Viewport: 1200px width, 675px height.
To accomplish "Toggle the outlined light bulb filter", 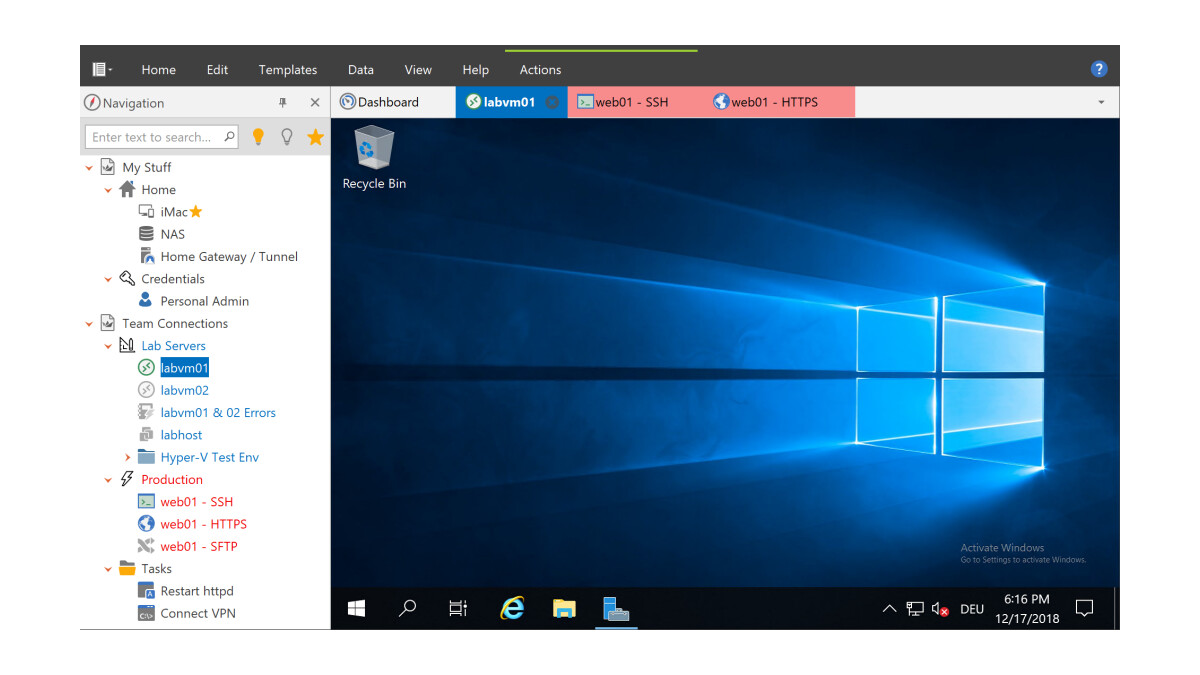I will click(x=287, y=137).
